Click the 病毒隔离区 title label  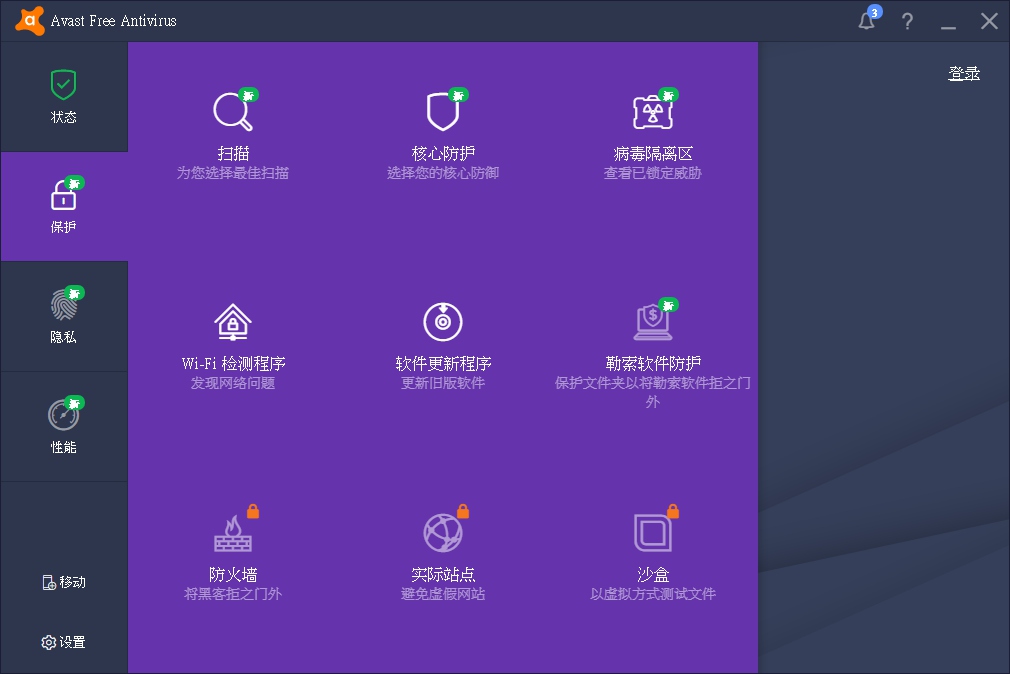653,153
